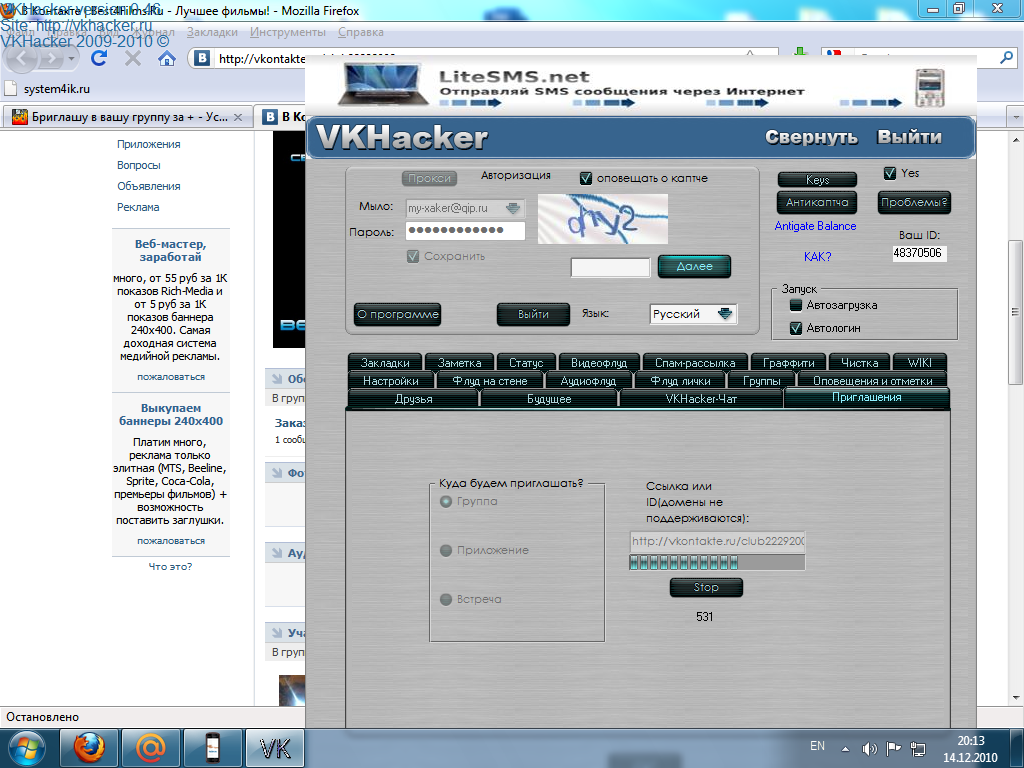
Task: Click the 'Пароль' password field
Action: coord(465,231)
